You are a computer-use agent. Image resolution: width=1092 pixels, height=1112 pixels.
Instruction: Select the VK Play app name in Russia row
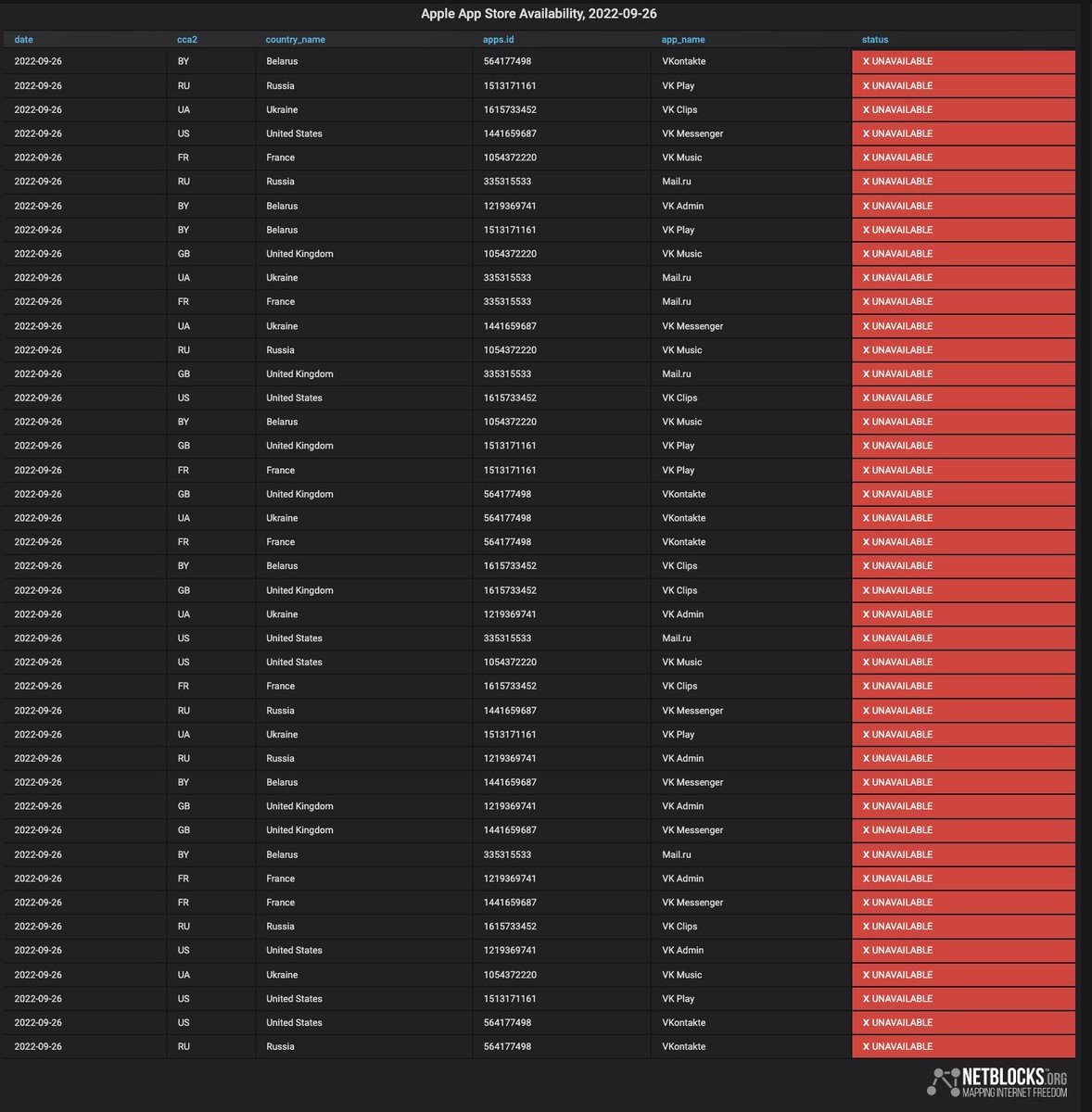coord(678,85)
